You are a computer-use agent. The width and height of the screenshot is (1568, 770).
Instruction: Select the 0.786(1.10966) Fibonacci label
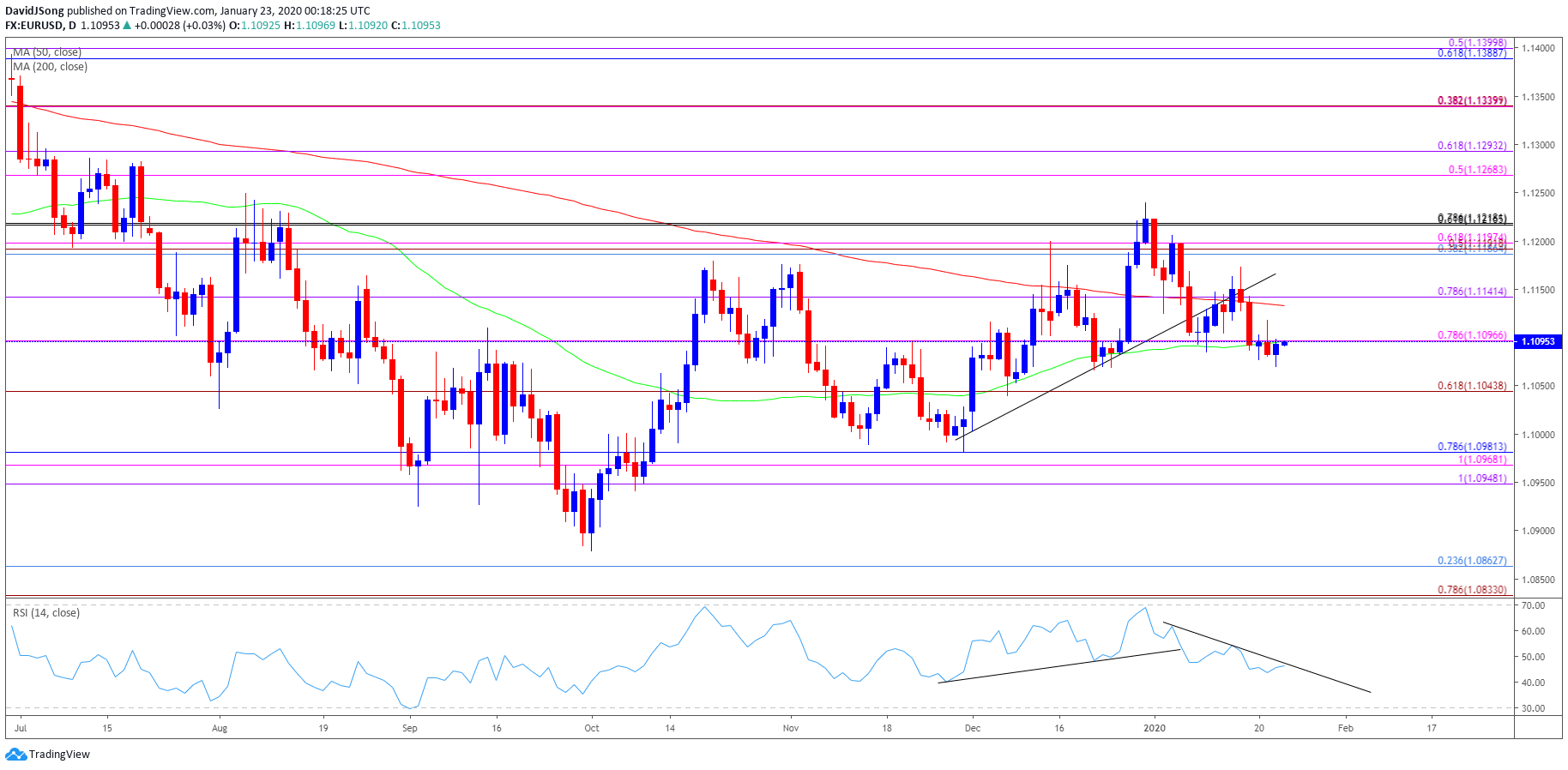1472,335
